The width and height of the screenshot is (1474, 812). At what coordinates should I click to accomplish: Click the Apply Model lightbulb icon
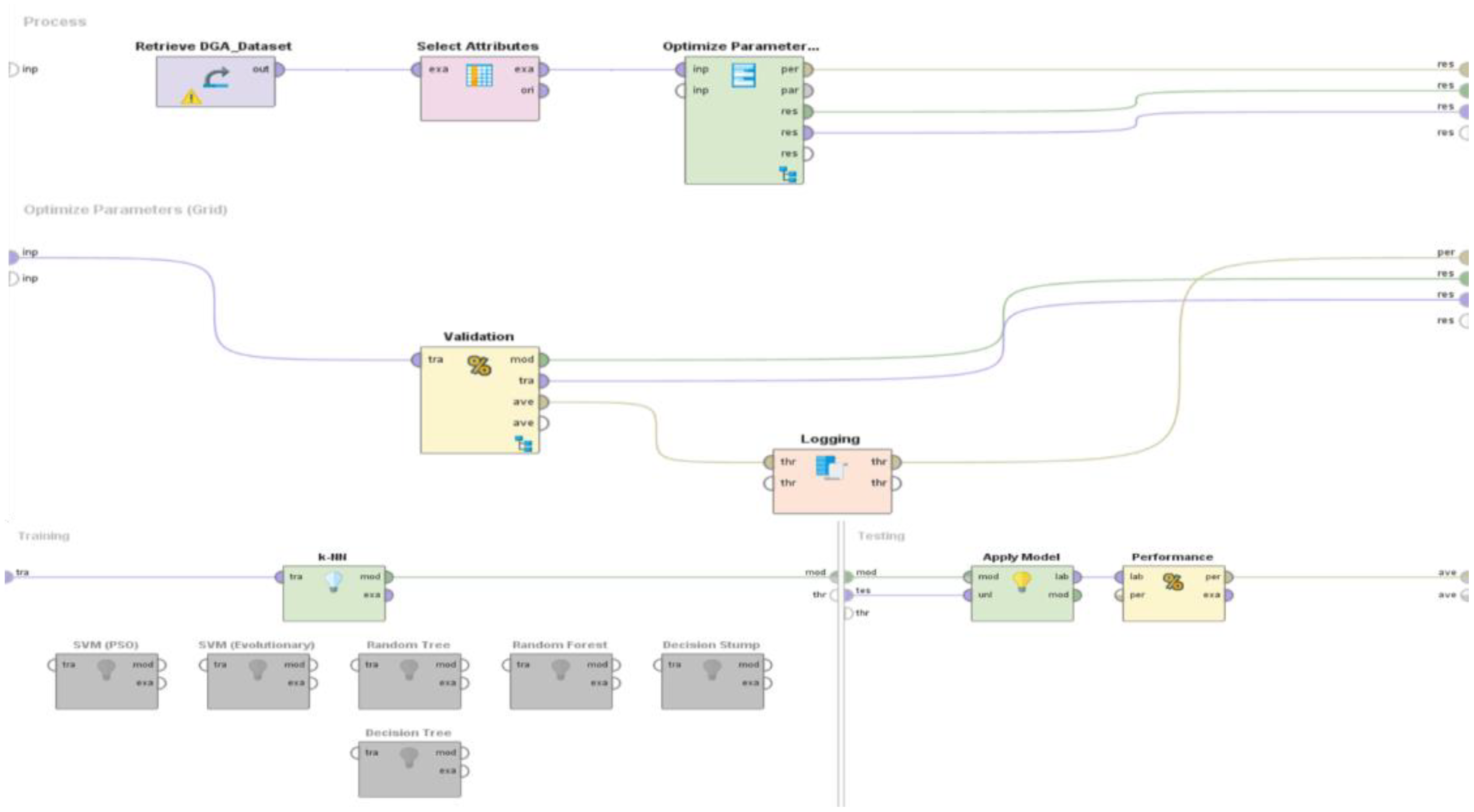click(x=1022, y=581)
